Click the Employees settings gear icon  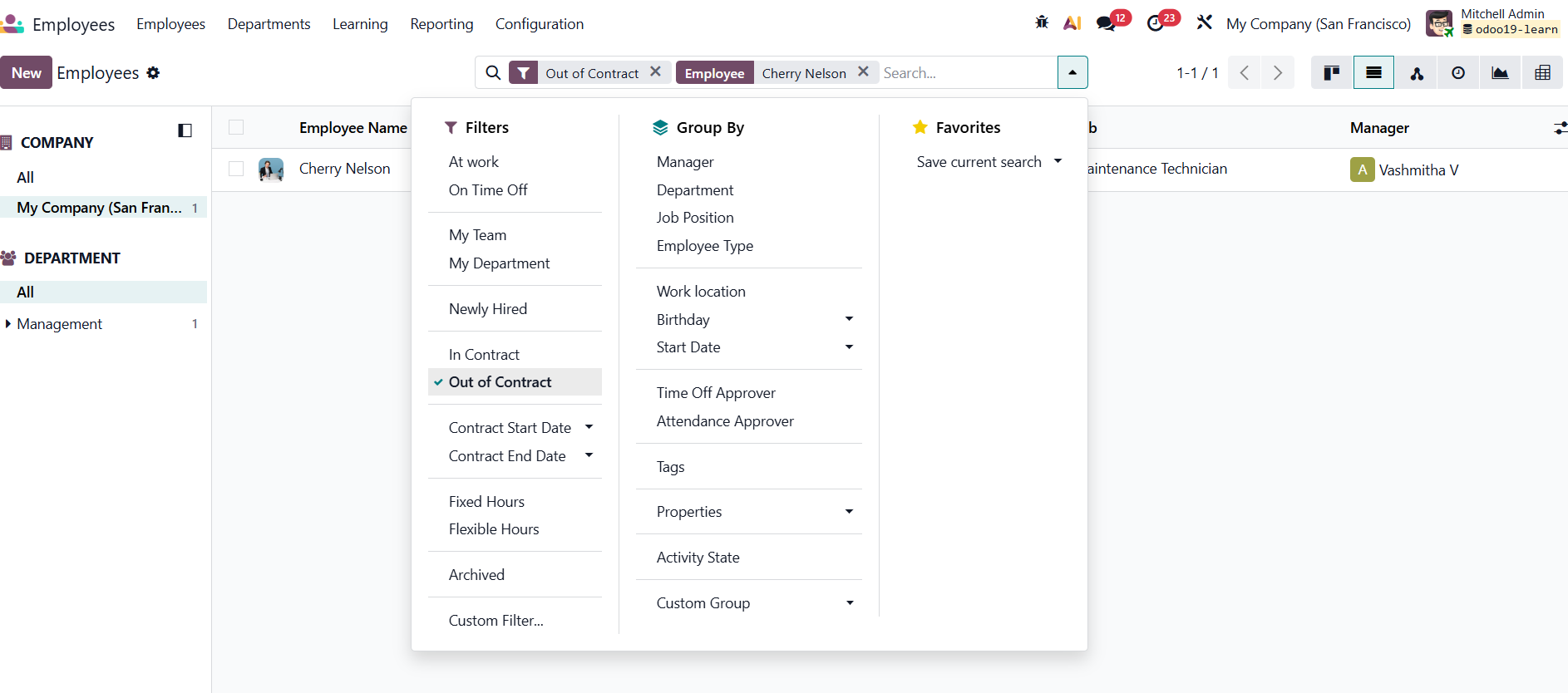coord(153,73)
